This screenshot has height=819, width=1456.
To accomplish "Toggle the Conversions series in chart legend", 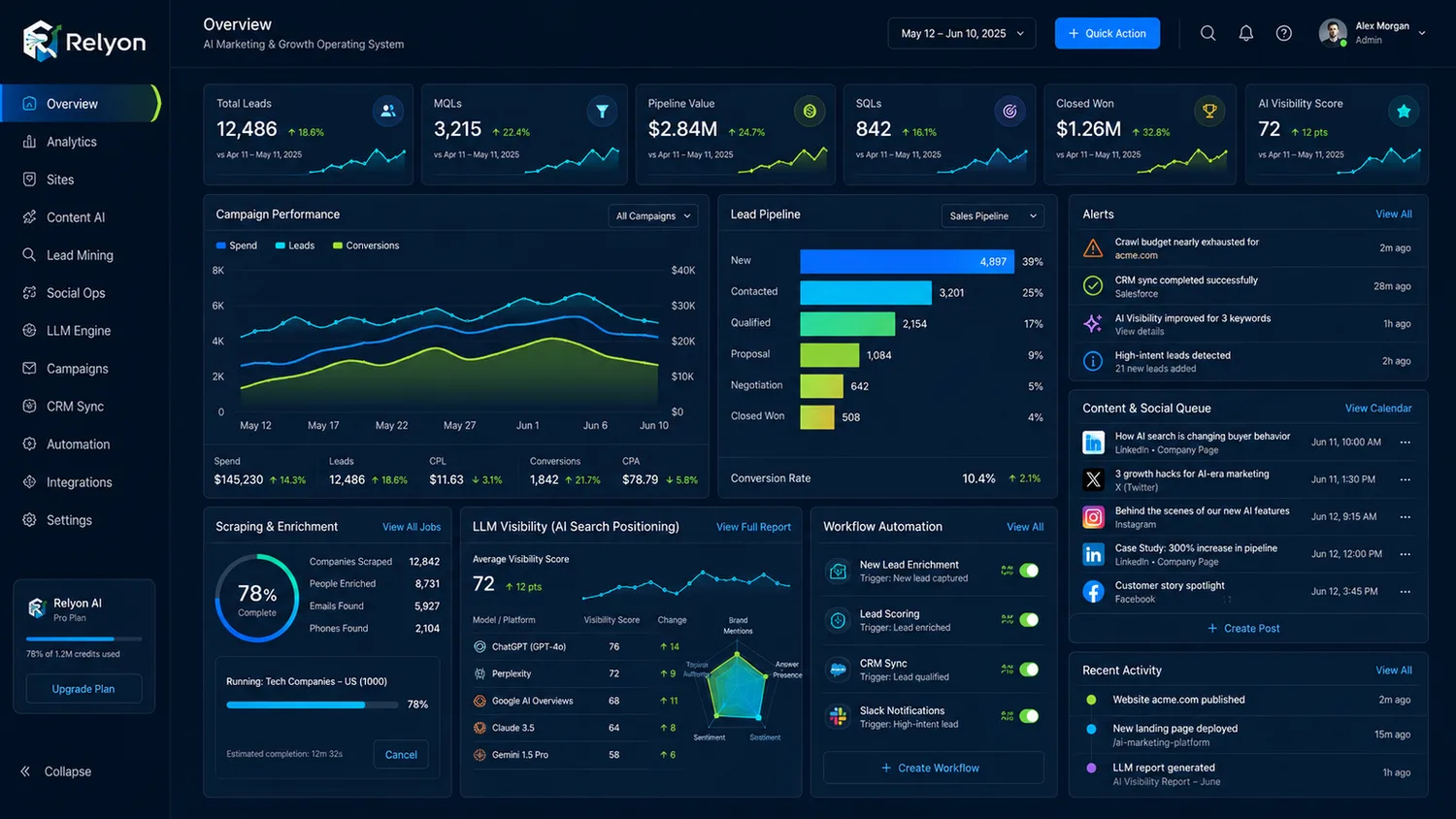I will pyautogui.click(x=366, y=246).
